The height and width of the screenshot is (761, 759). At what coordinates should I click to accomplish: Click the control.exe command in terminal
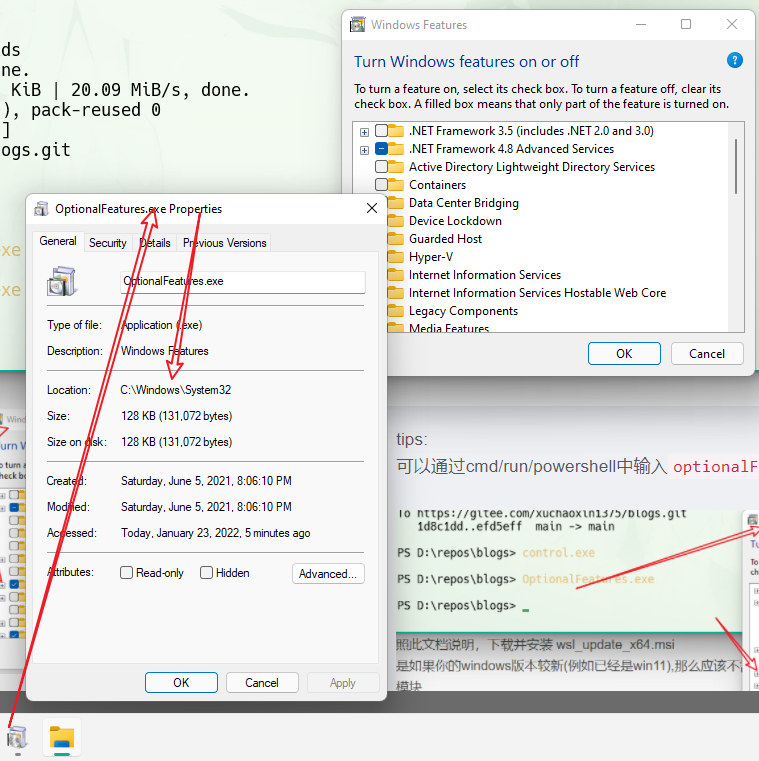tap(558, 552)
